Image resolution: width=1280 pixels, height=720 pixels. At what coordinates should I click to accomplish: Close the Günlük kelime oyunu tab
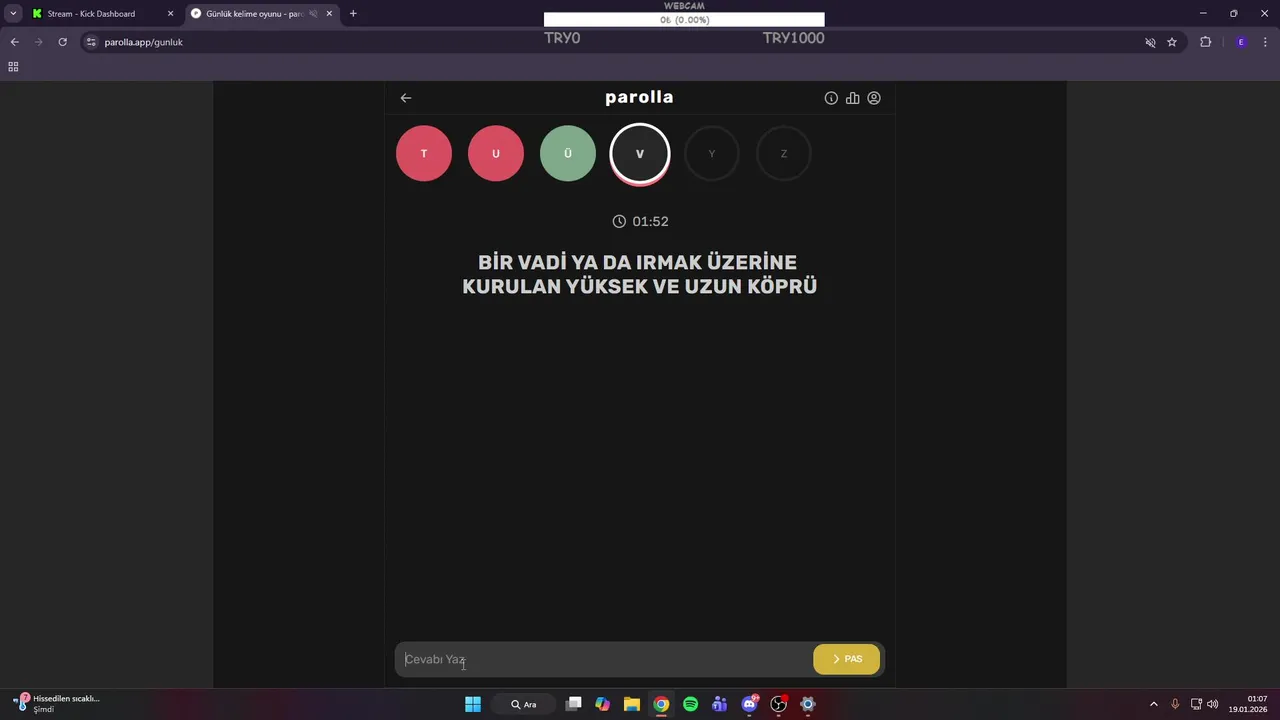[329, 14]
